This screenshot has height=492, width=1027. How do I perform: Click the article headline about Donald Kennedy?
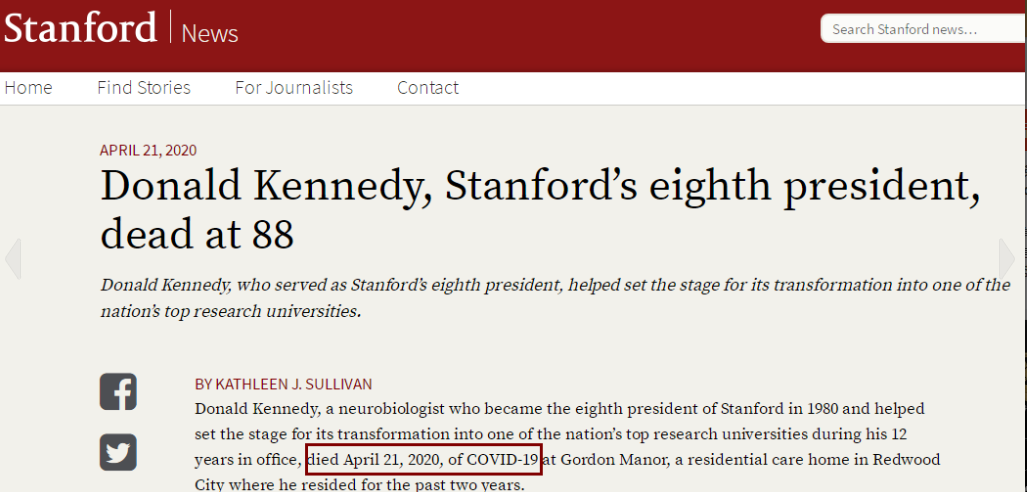pyautogui.click(x=540, y=210)
